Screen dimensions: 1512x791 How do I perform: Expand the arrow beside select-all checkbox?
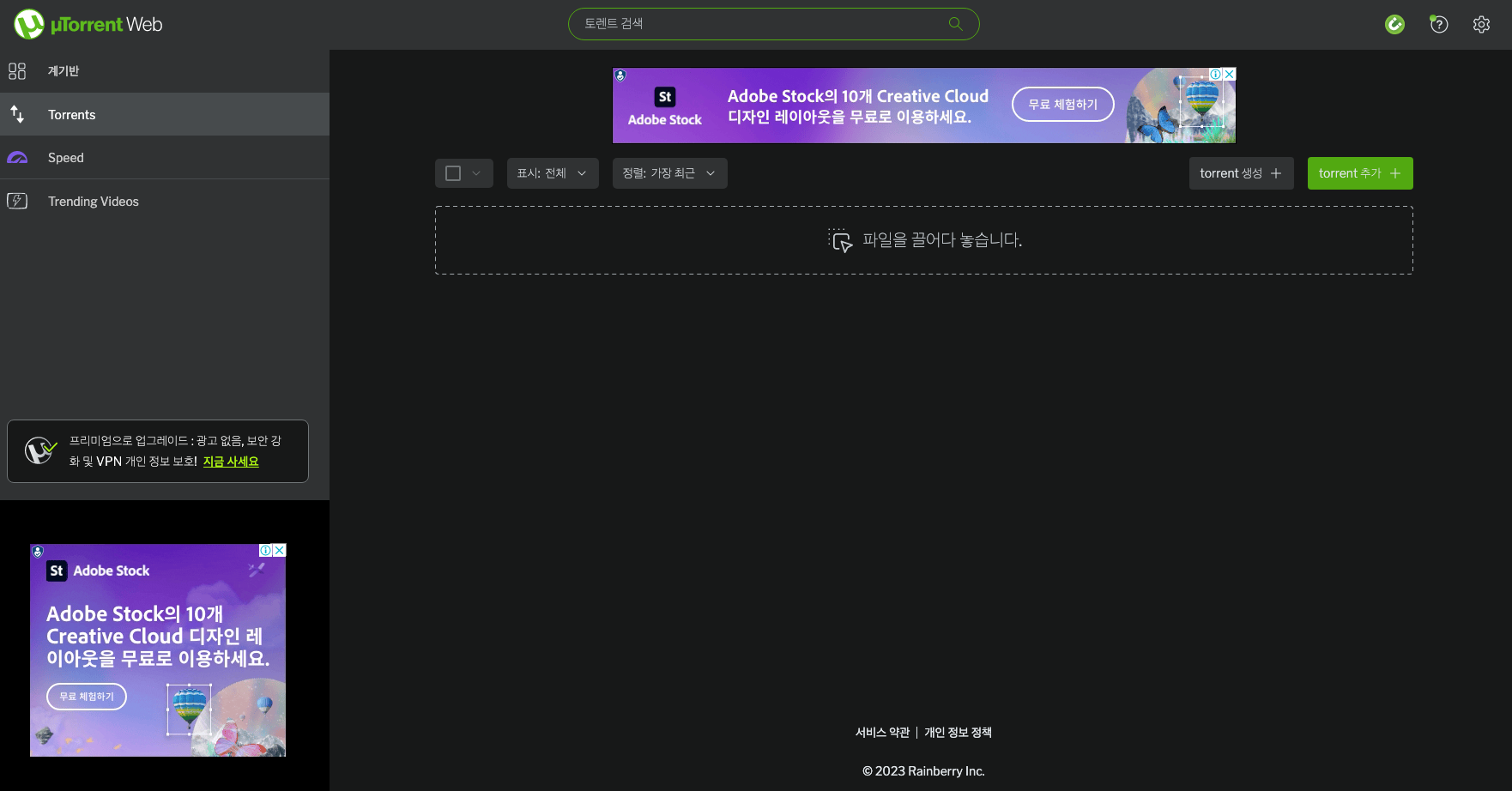476,173
